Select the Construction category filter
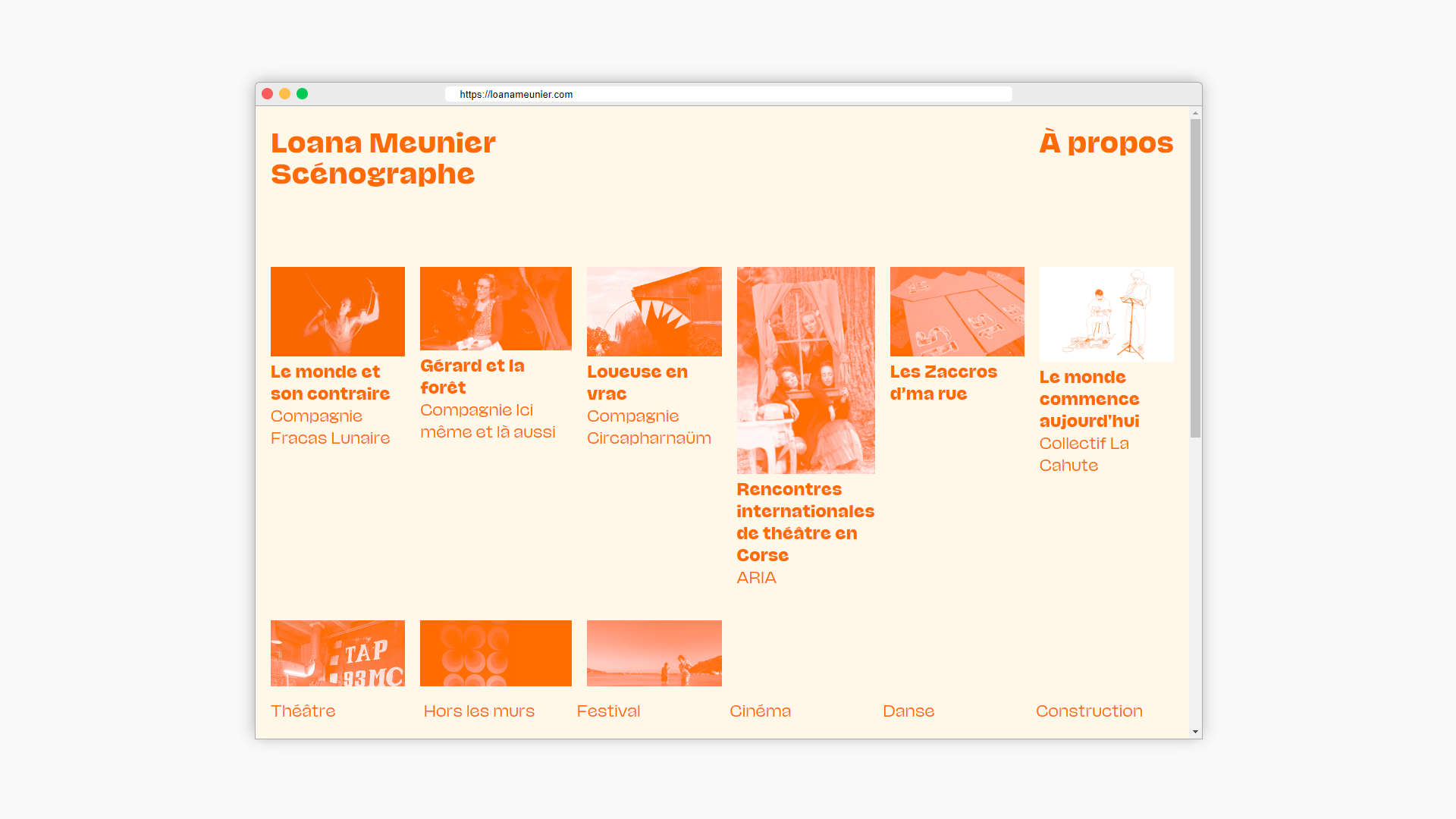The height and width of the screenshot is (819, 1456). pyautogui.click(x=1088, y=711)
